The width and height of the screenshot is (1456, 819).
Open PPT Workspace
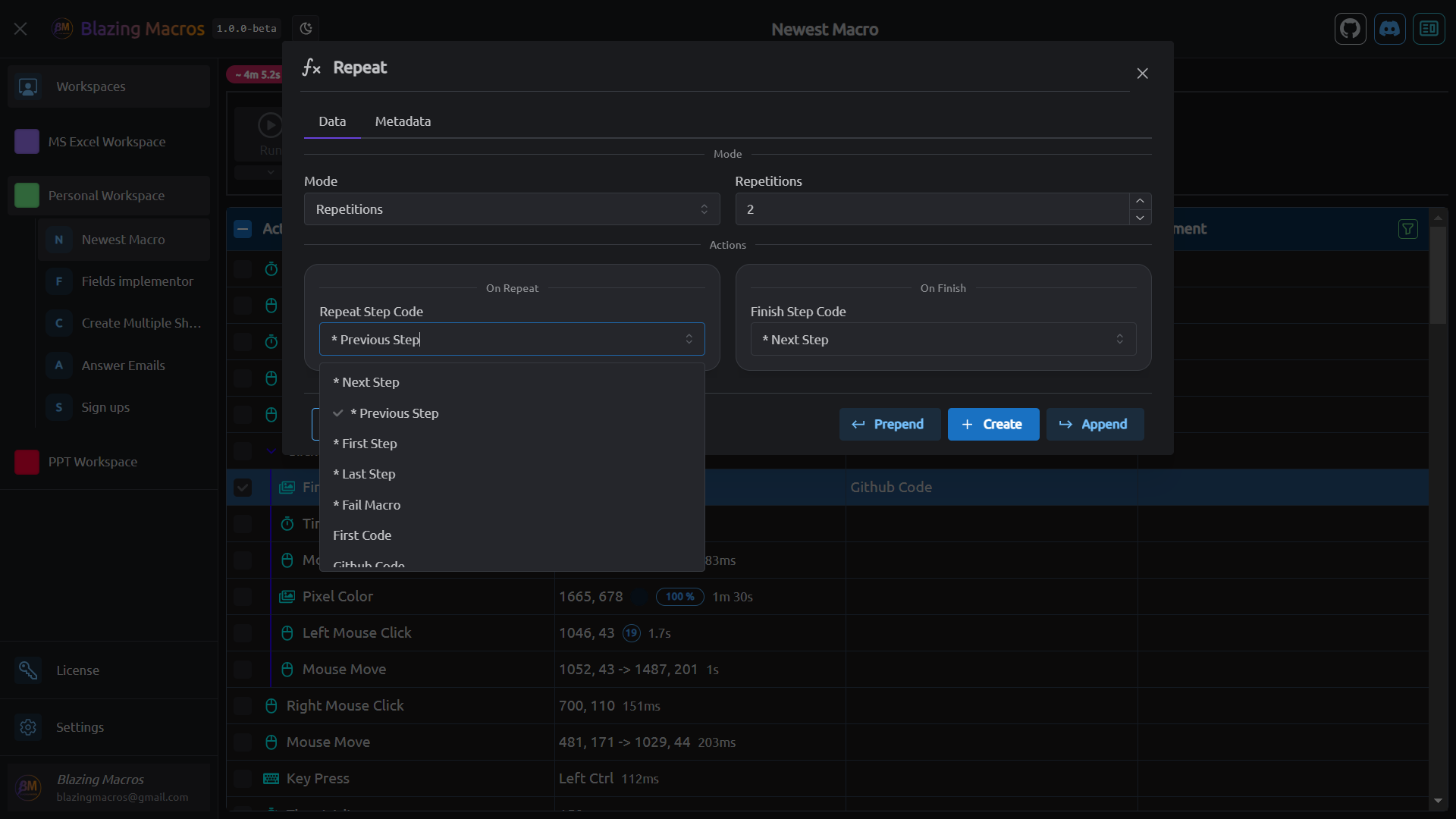[x=108, y=462]
